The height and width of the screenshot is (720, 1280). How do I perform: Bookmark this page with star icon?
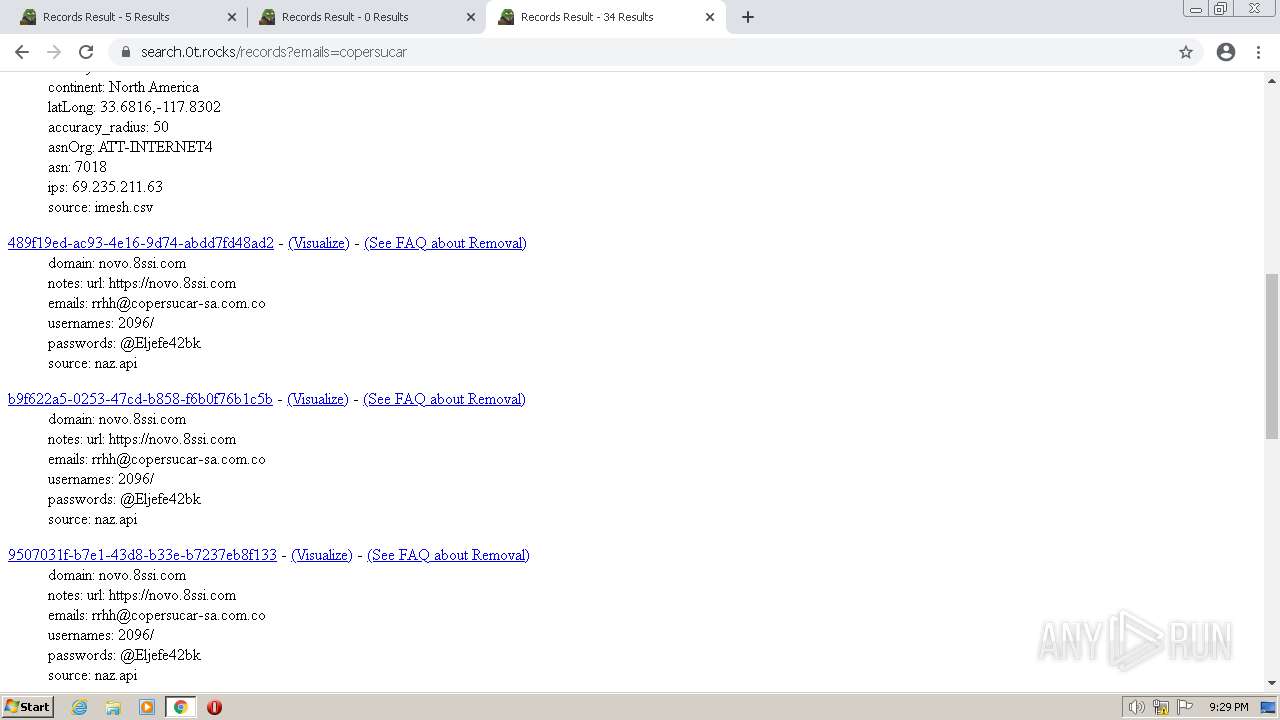pyautogui.click(x=1186, y=52)
